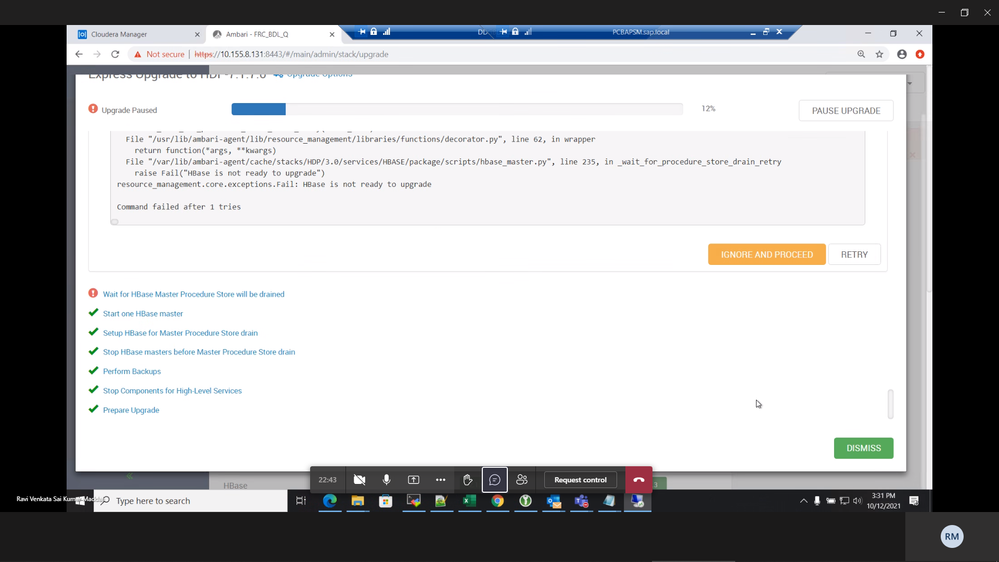This screenshot has width=999, height=562.
Task: Click the Windows search box on taskbar
Action: [x=190, y=501]
